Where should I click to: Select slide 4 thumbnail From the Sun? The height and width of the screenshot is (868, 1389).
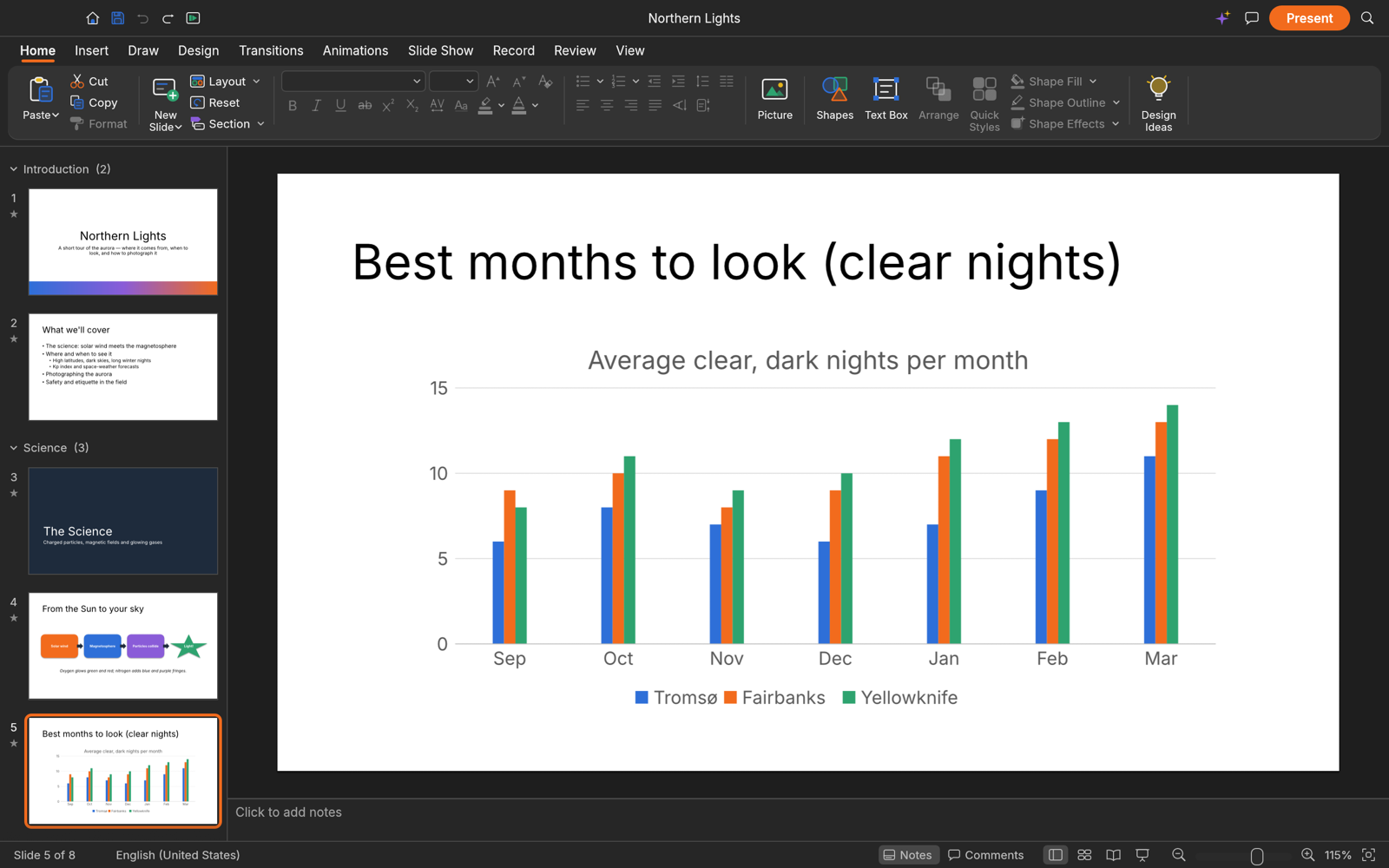(122, 646)
